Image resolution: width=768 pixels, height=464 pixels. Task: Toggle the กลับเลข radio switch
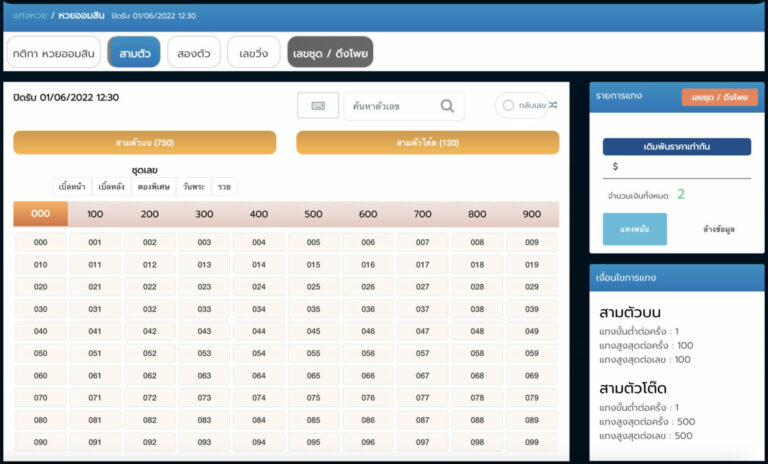[x=508, y=105]
